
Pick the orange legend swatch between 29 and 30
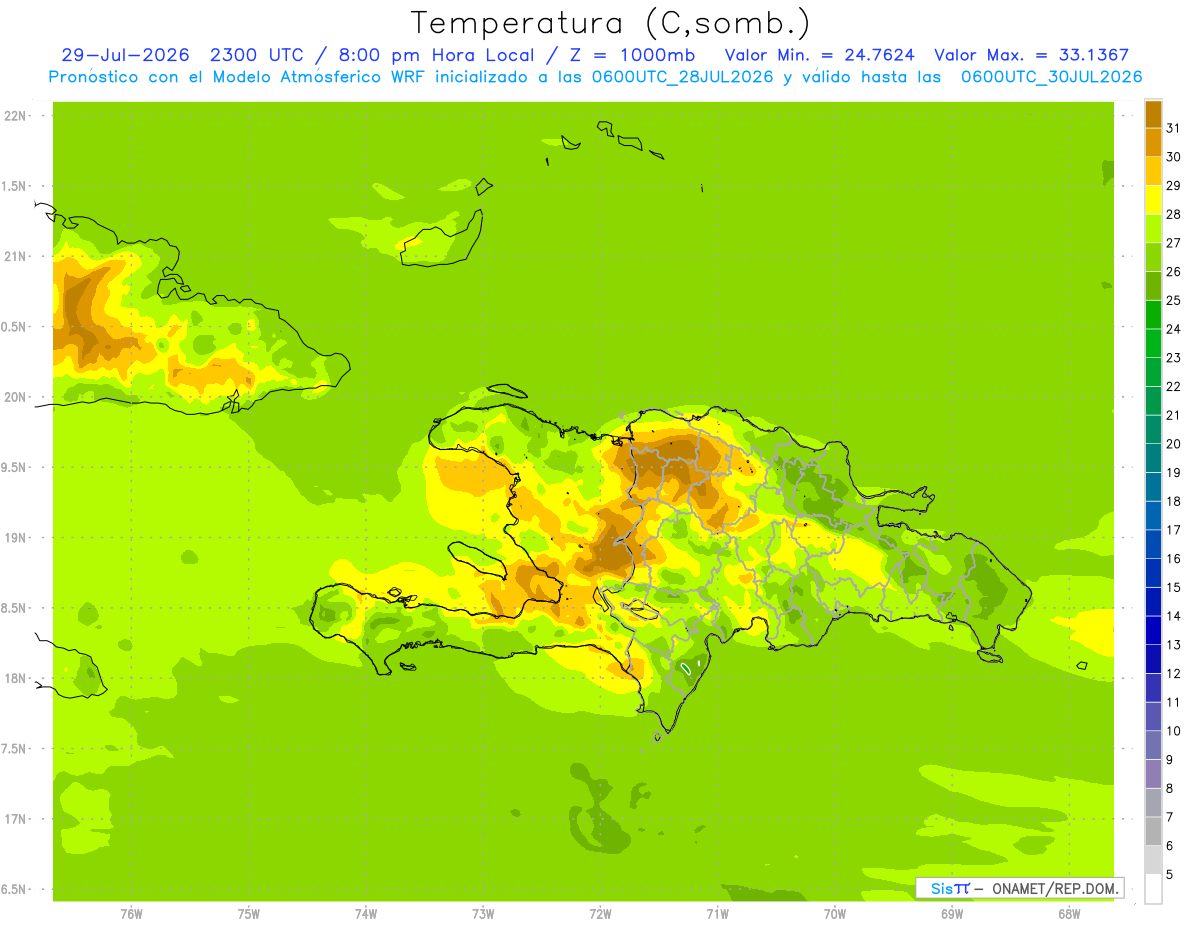[1153, 171]
